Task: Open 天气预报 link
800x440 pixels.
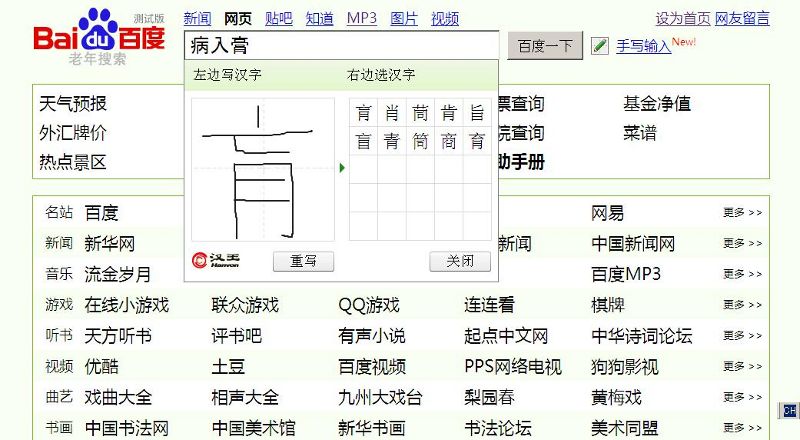Action: (x=73, y=104)
